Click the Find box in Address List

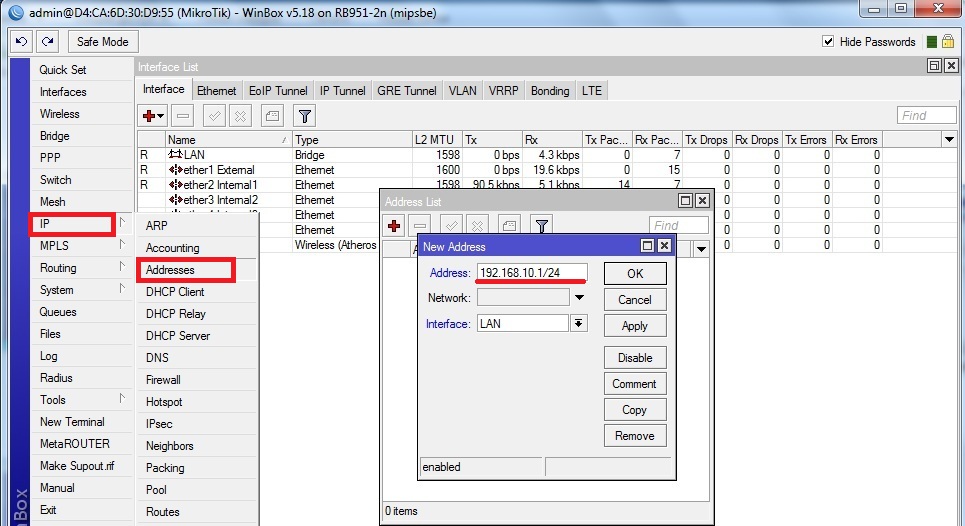pyautogui.click(x=679, y=225)
